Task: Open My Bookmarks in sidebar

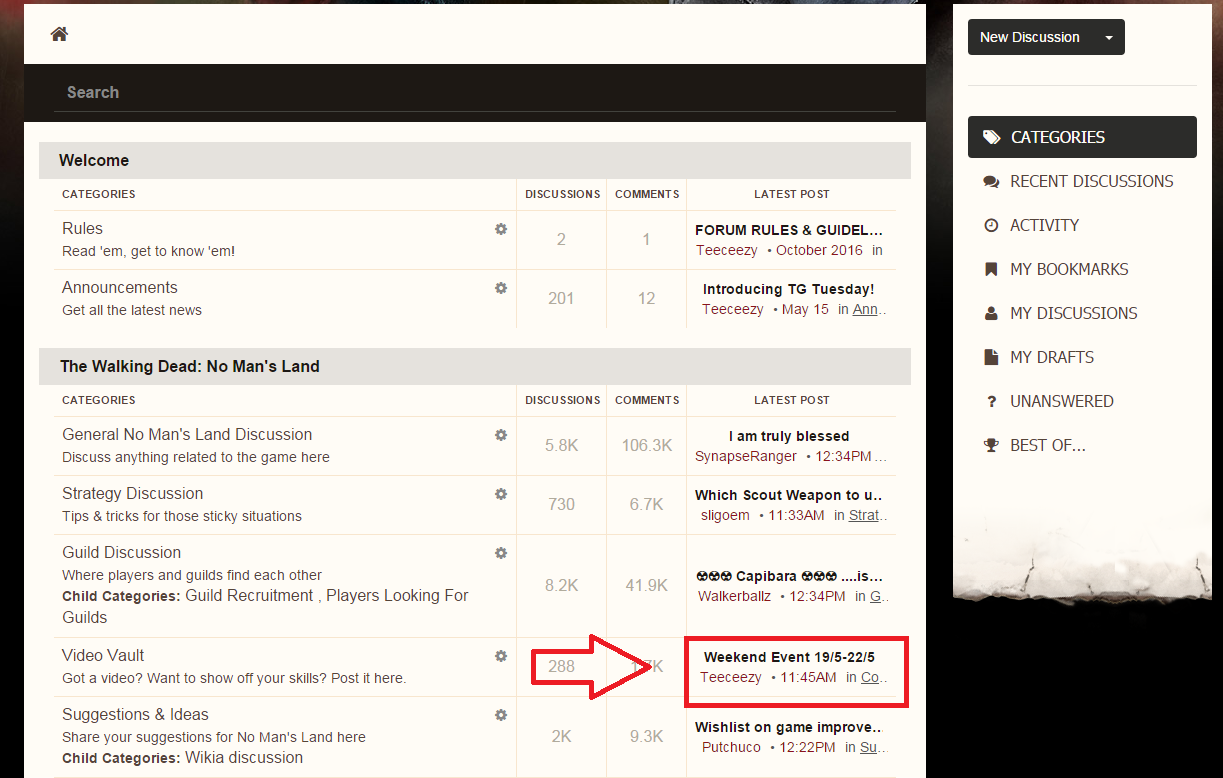Action: click(x=1069, y=269)
